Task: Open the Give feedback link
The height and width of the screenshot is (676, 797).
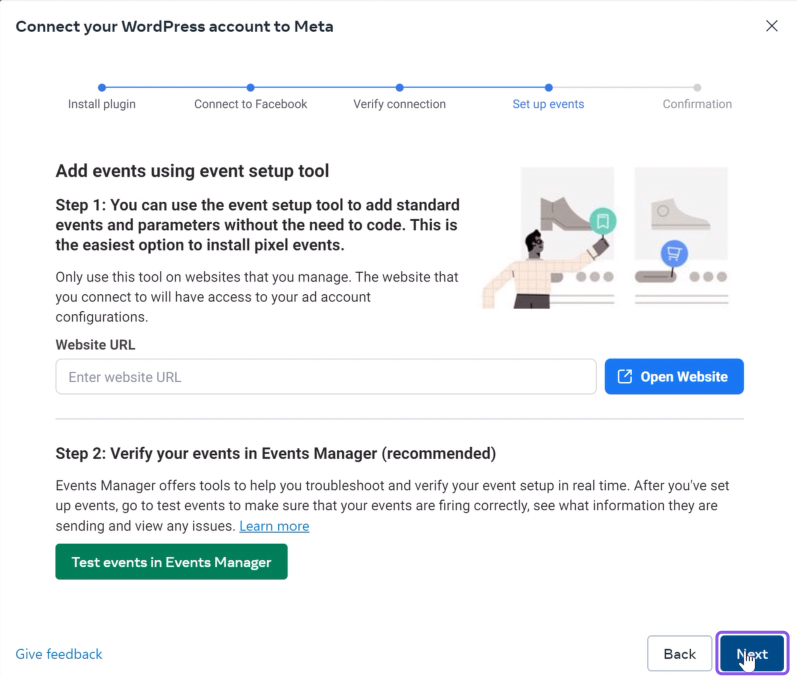Action: 59,654
